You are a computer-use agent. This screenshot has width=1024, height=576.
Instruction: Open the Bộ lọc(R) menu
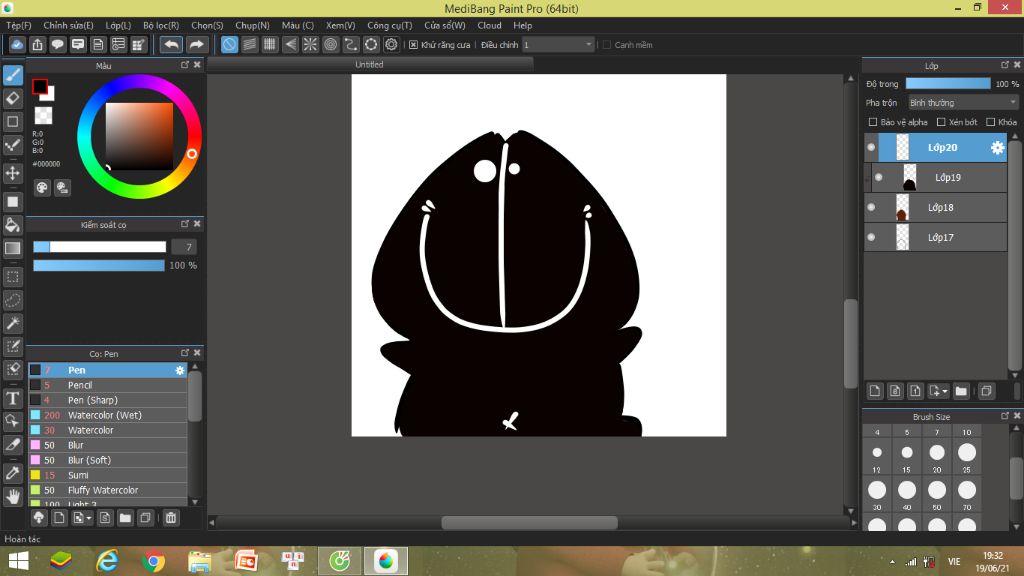pos(161,25)
